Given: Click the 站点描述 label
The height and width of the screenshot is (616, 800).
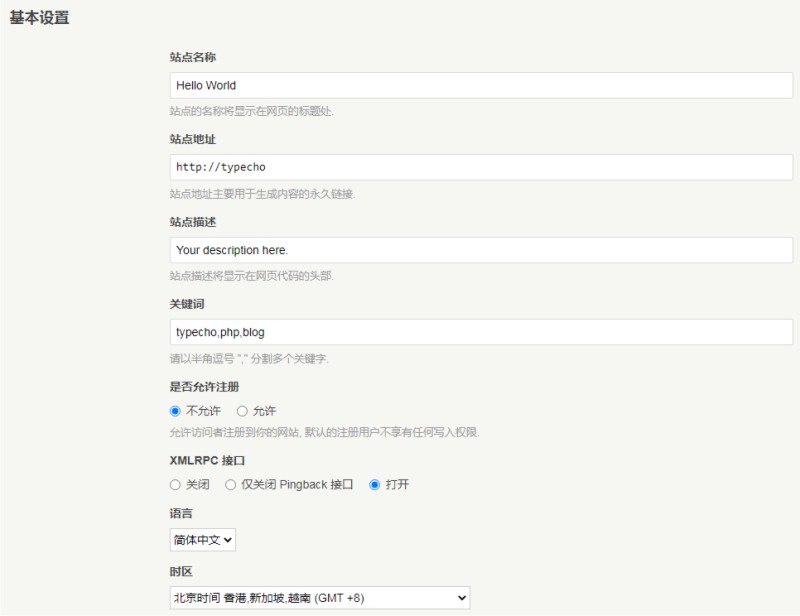Looking at the screenshot, I should [x=193, y=222].
